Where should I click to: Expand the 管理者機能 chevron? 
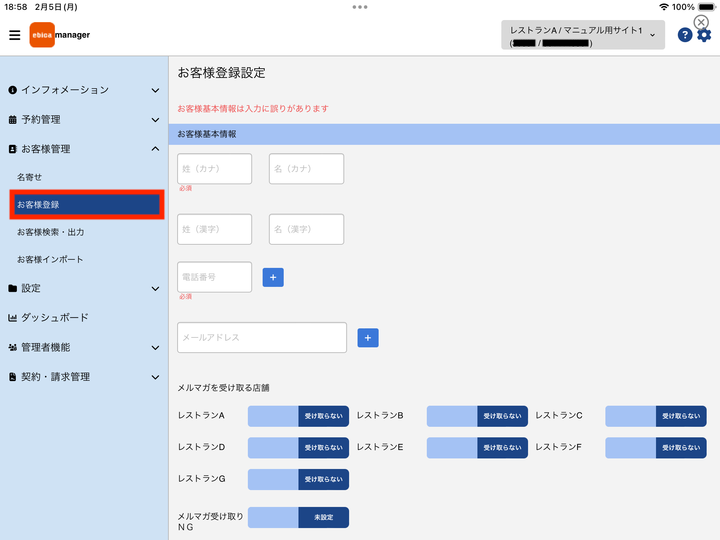tap(155, 348)
